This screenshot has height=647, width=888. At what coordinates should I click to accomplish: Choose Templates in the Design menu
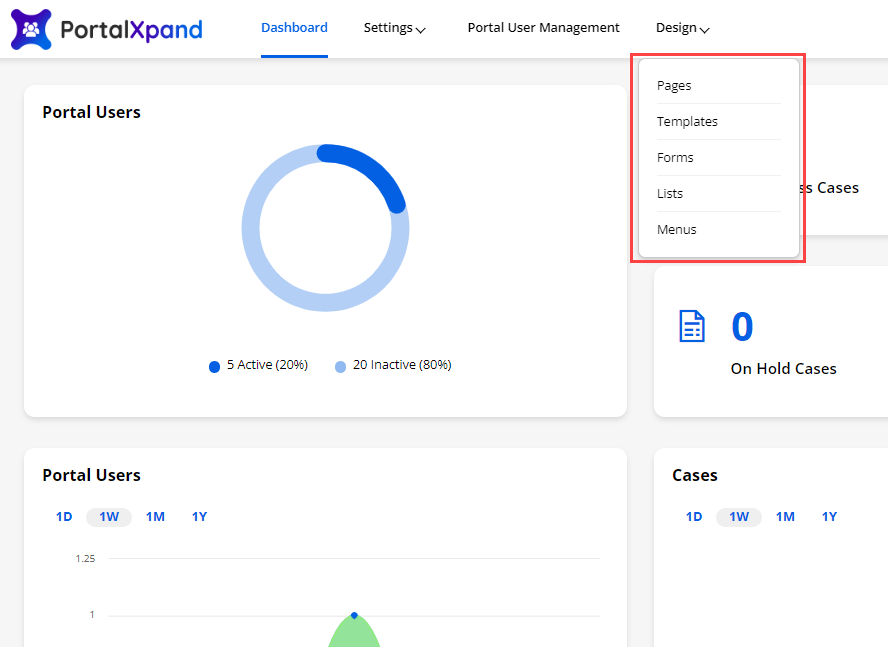click(687, 122)
